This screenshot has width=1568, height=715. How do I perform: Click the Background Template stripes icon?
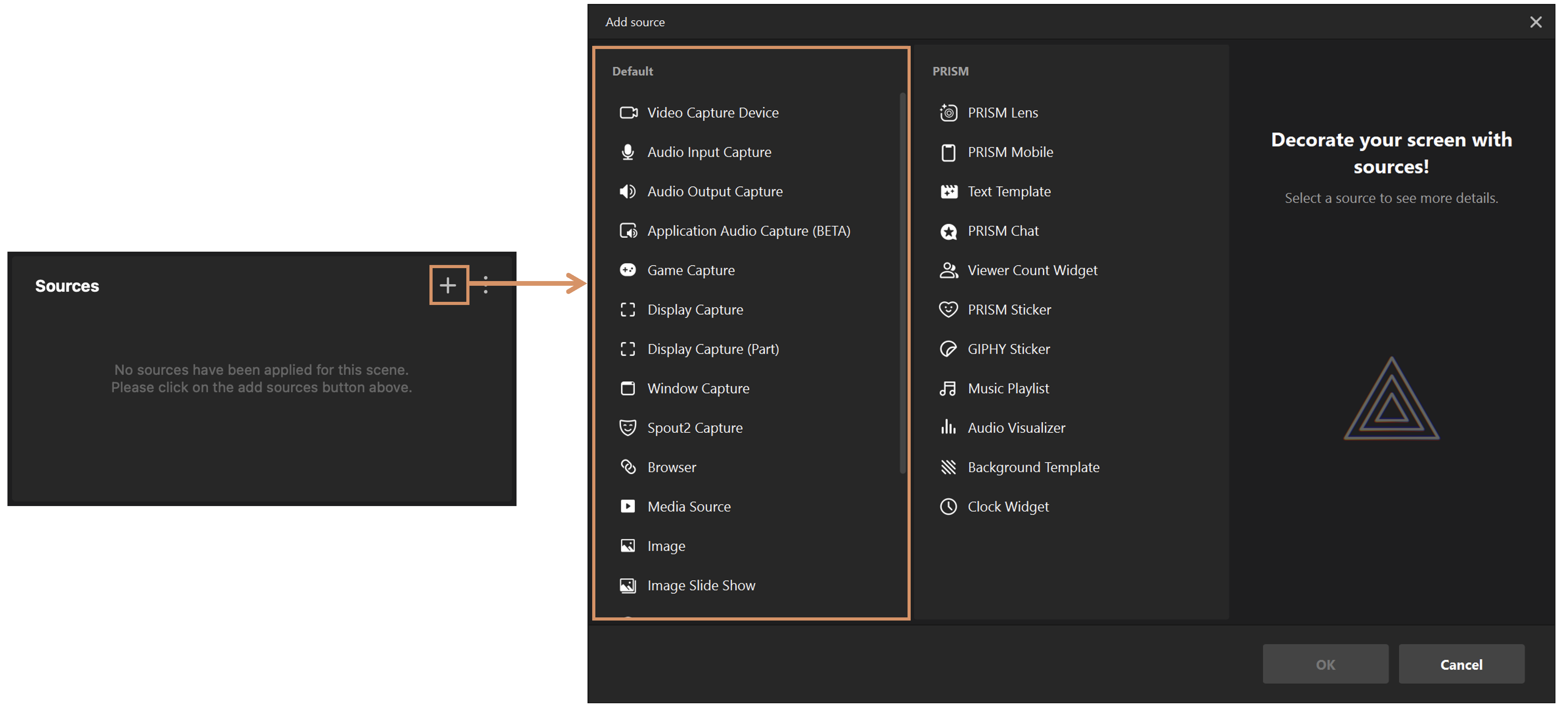[948, 467]
